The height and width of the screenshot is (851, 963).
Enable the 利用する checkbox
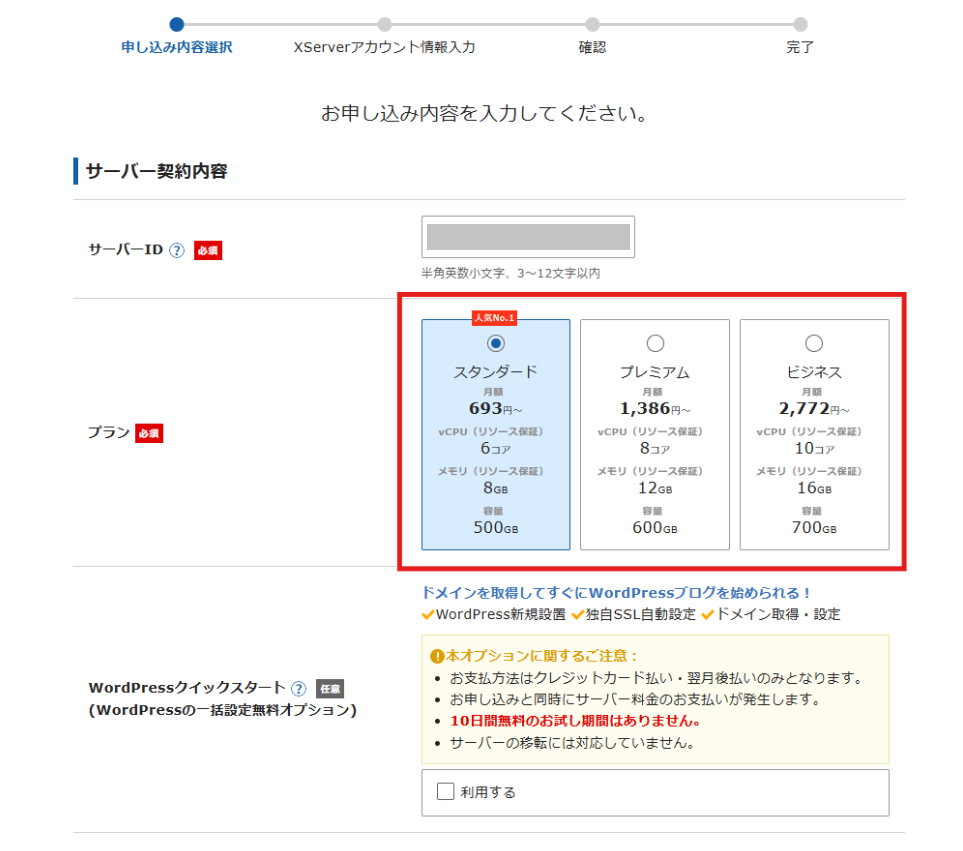(x=445, y=791)
